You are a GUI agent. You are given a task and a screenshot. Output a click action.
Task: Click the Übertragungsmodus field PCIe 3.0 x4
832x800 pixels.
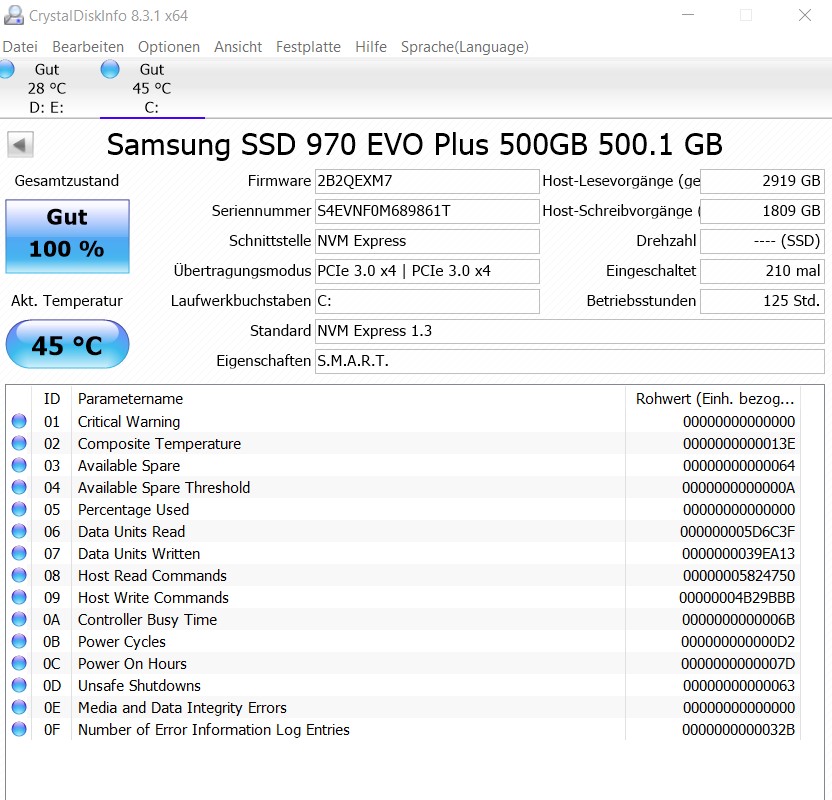[x=427, y=271]
